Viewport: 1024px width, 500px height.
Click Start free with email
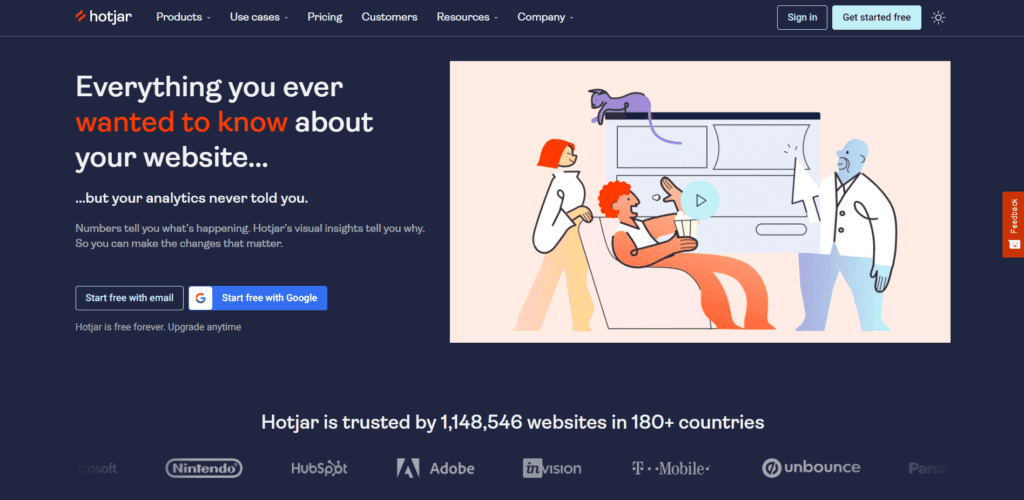[129, 298]
